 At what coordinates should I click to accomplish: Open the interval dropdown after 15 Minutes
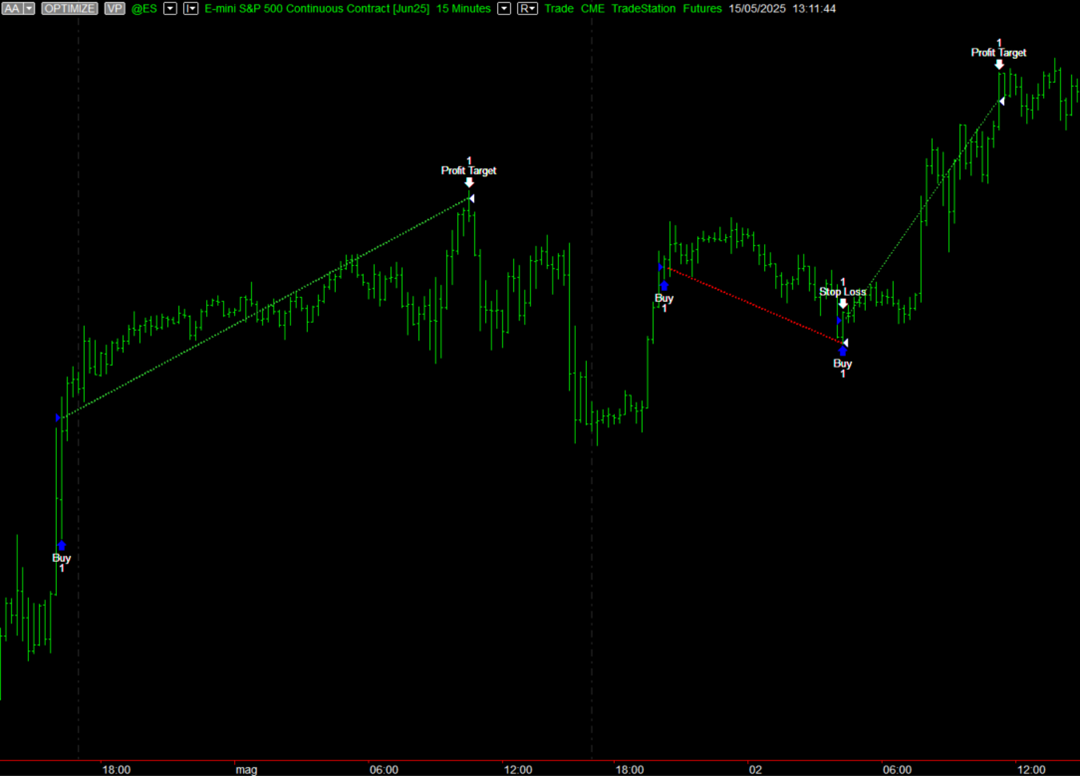coord(503,8)
